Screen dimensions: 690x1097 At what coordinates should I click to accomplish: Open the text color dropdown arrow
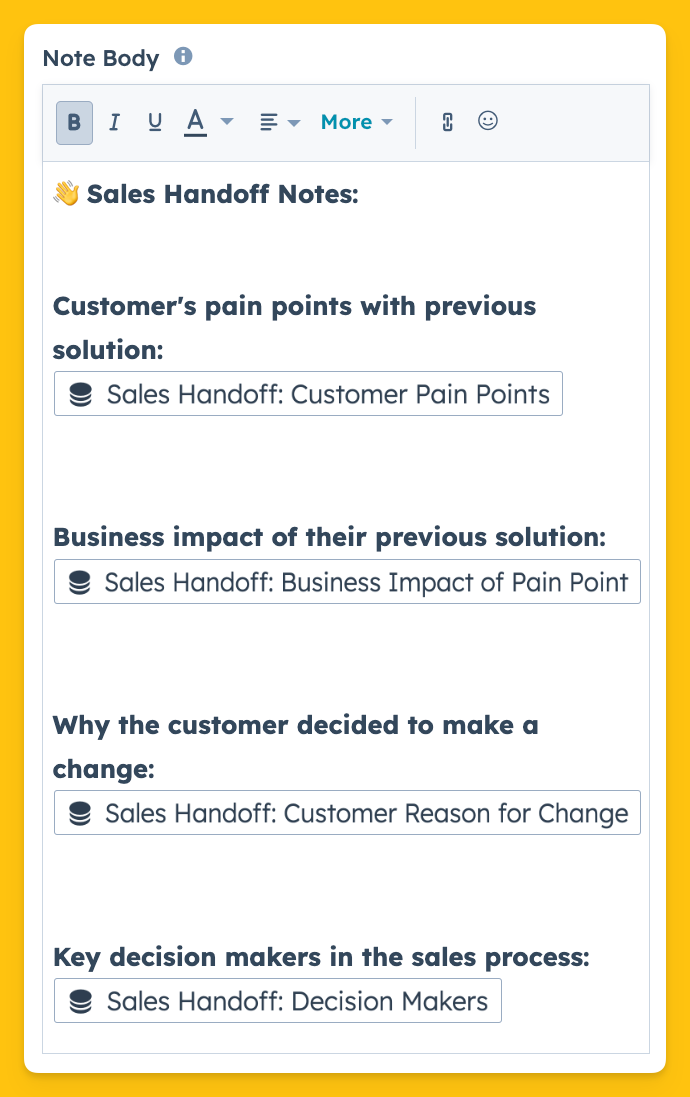(227, 122)
